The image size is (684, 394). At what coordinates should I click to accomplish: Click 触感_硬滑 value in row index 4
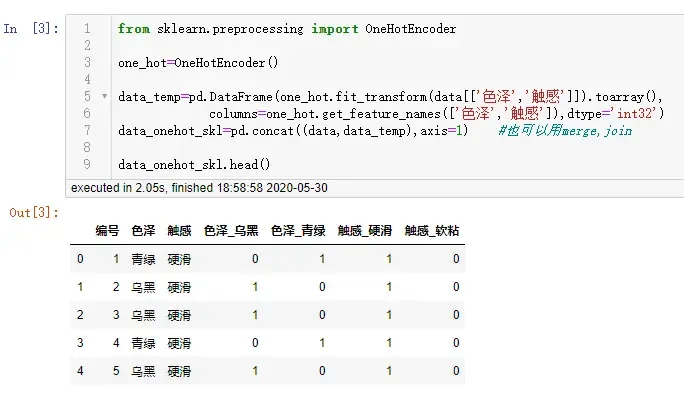point(389,370)
